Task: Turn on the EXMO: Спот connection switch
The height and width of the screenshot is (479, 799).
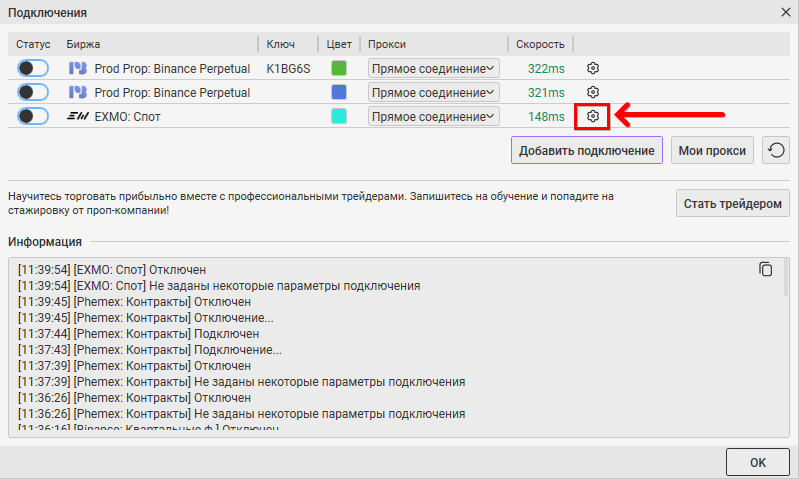Action: pos(33,117)
